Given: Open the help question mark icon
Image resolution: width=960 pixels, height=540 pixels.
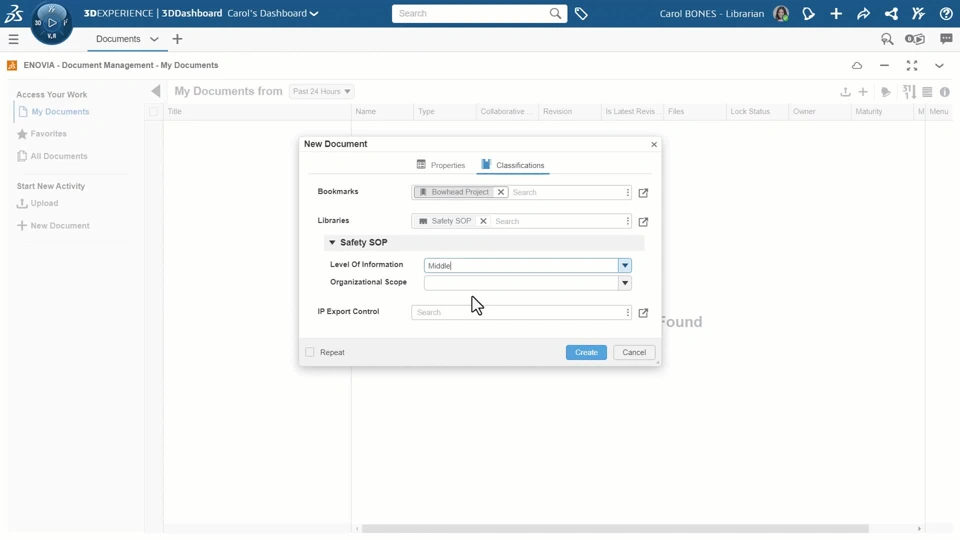Looking at the screenshot, I should [946, 13].
